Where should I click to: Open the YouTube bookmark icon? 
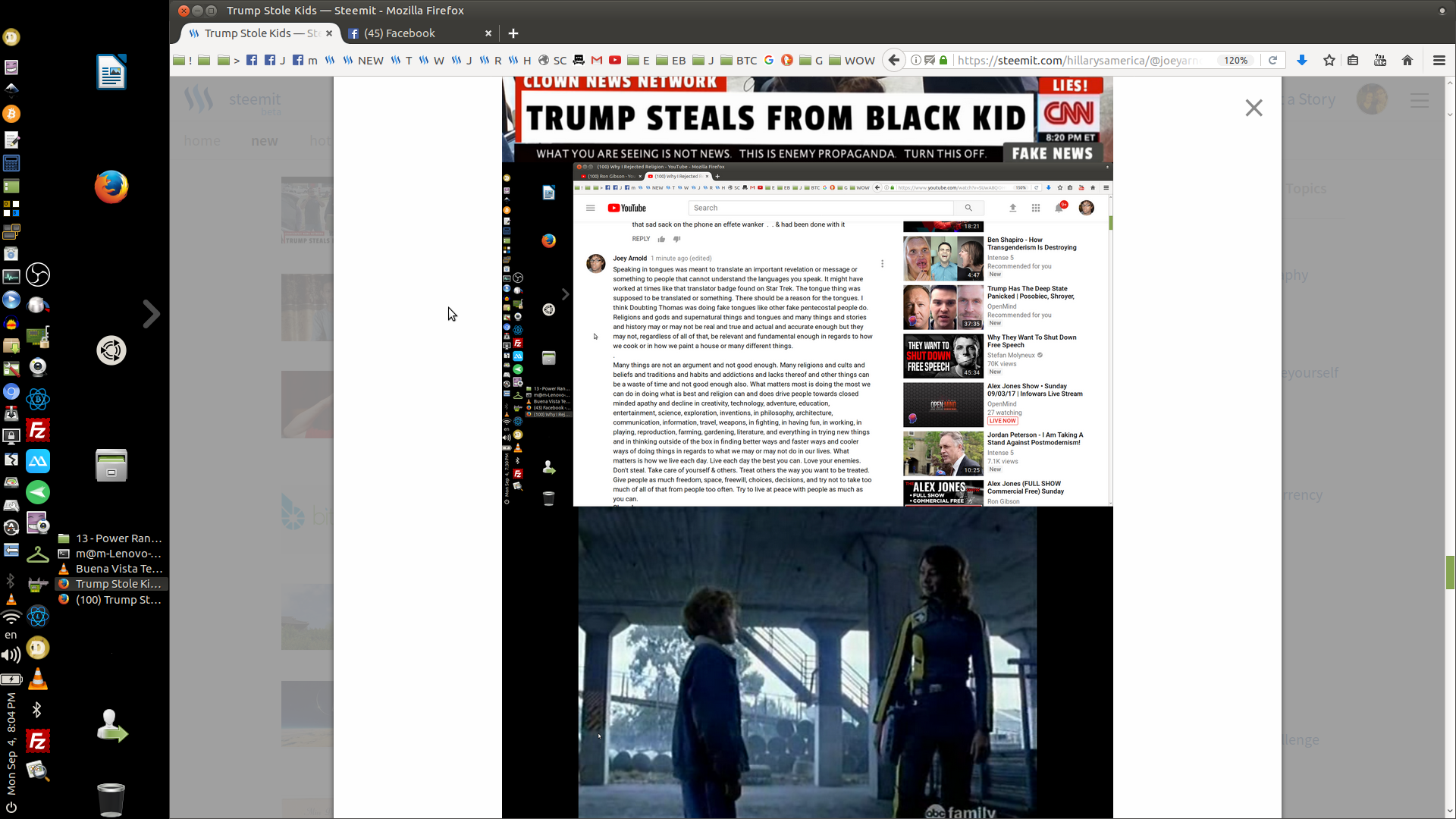point(615,60)
